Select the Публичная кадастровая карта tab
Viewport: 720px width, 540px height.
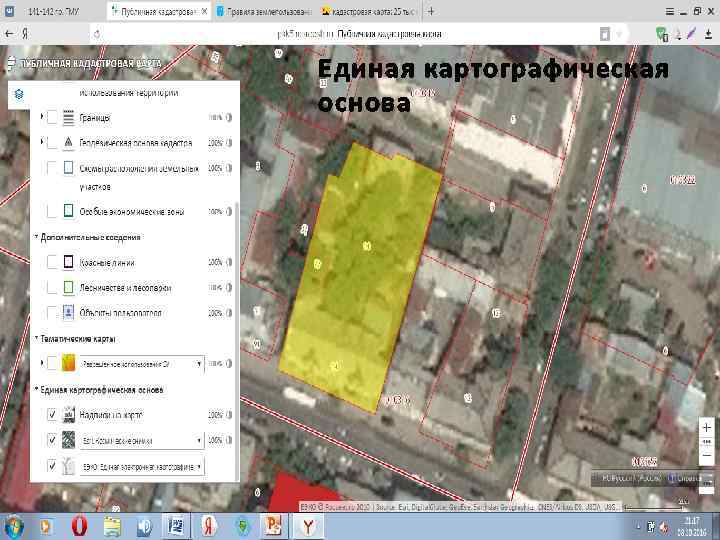tap(159, 11)
